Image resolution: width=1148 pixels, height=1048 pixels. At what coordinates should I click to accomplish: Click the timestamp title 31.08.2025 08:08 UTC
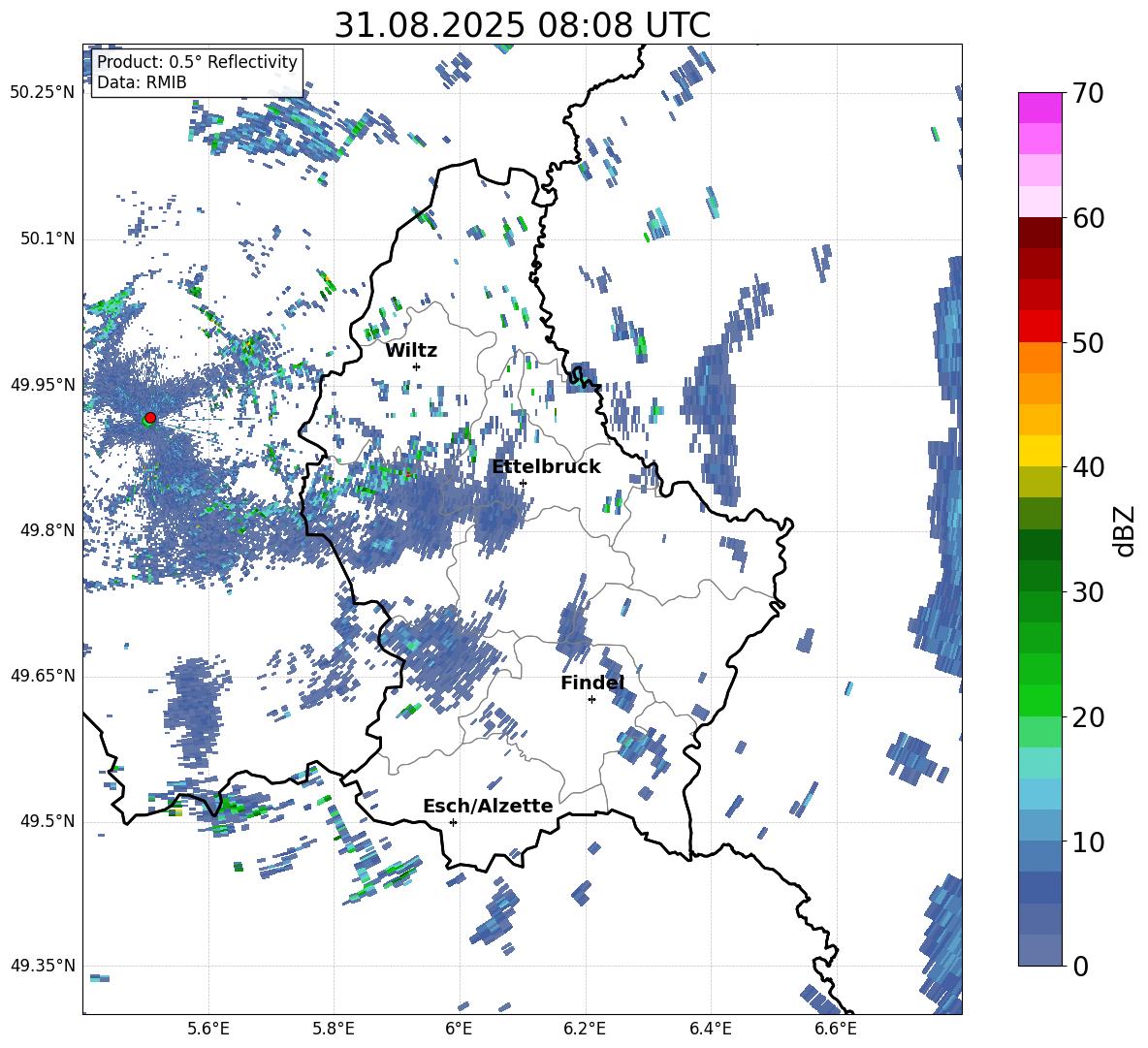point(523,25)
